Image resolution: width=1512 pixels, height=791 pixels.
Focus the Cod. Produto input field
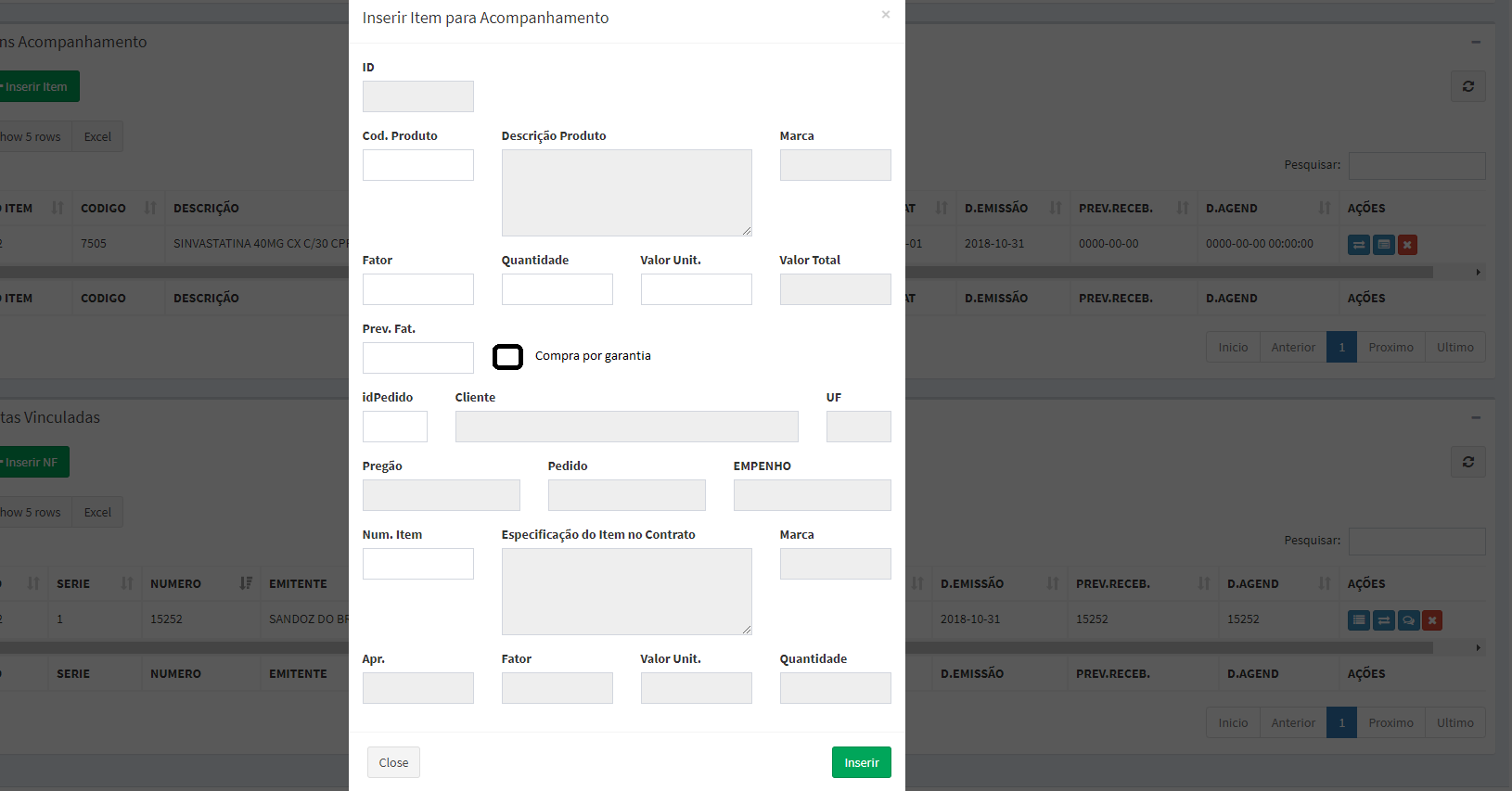[417, 165]
